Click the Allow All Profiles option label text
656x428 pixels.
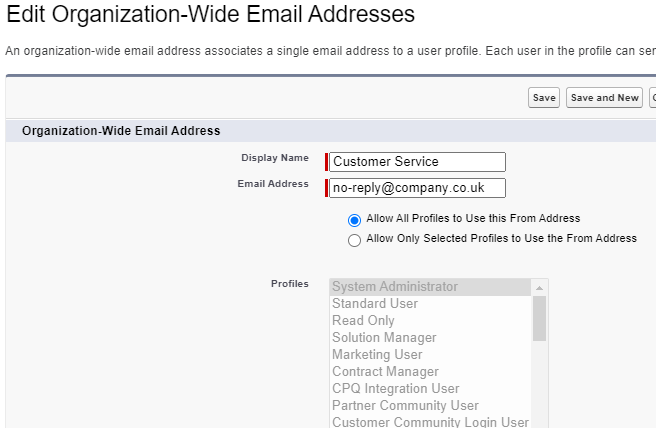pos(473,218)
